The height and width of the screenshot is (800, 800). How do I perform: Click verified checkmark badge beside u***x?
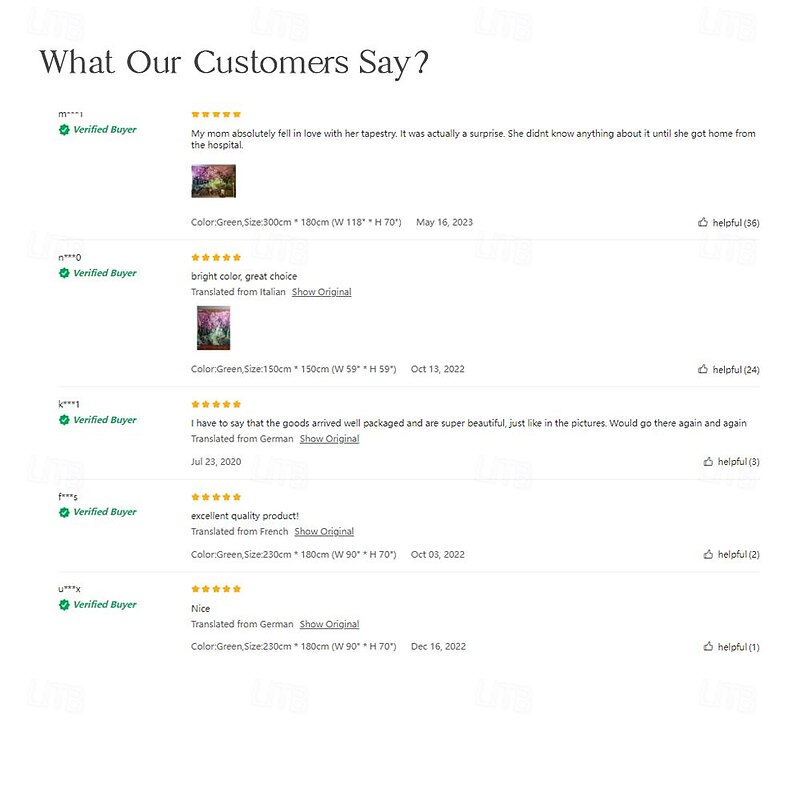click(x=64, y=605)
